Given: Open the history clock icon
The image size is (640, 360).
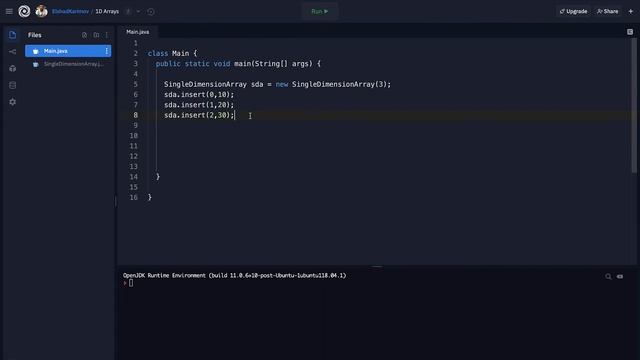Looking at the screenshot, I should point(151,11).
